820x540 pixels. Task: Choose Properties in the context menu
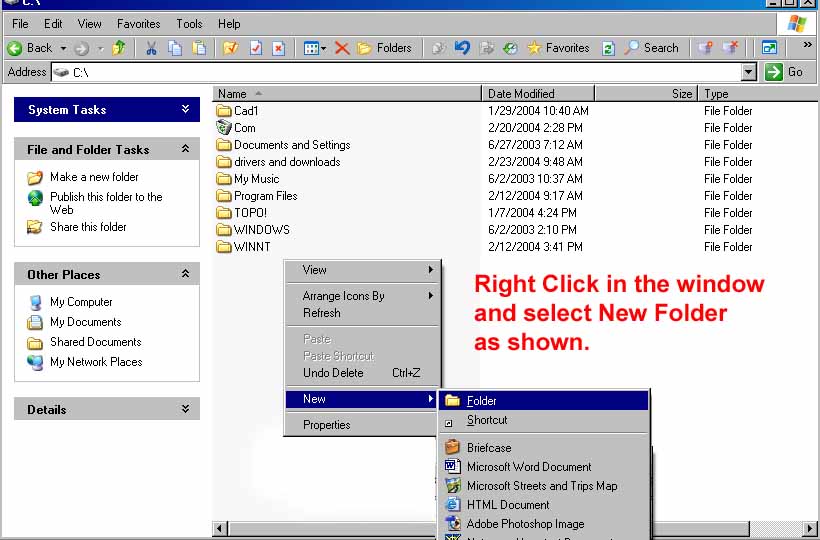point(326,425)
